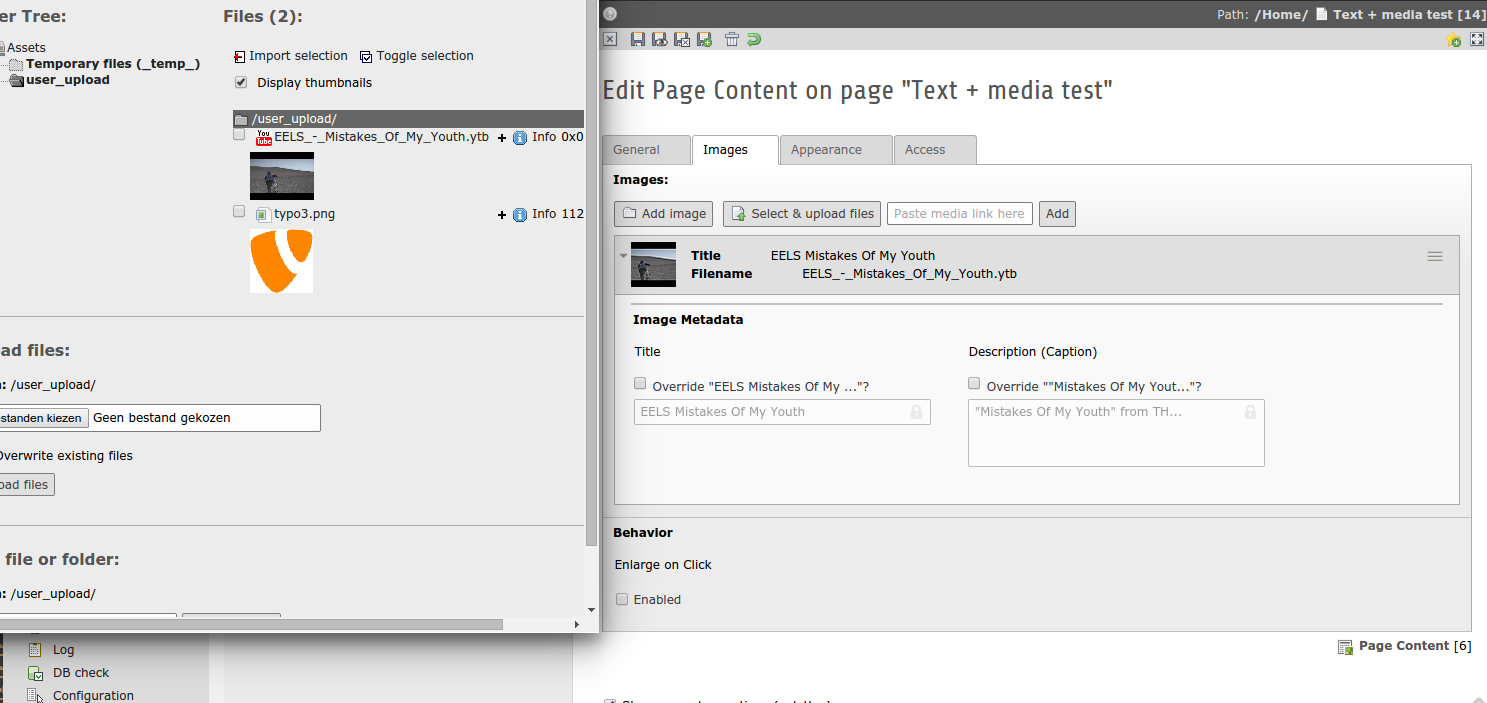Click the Add image button
This screenshot has width=1487, height=703.
[x=664, y=214]
